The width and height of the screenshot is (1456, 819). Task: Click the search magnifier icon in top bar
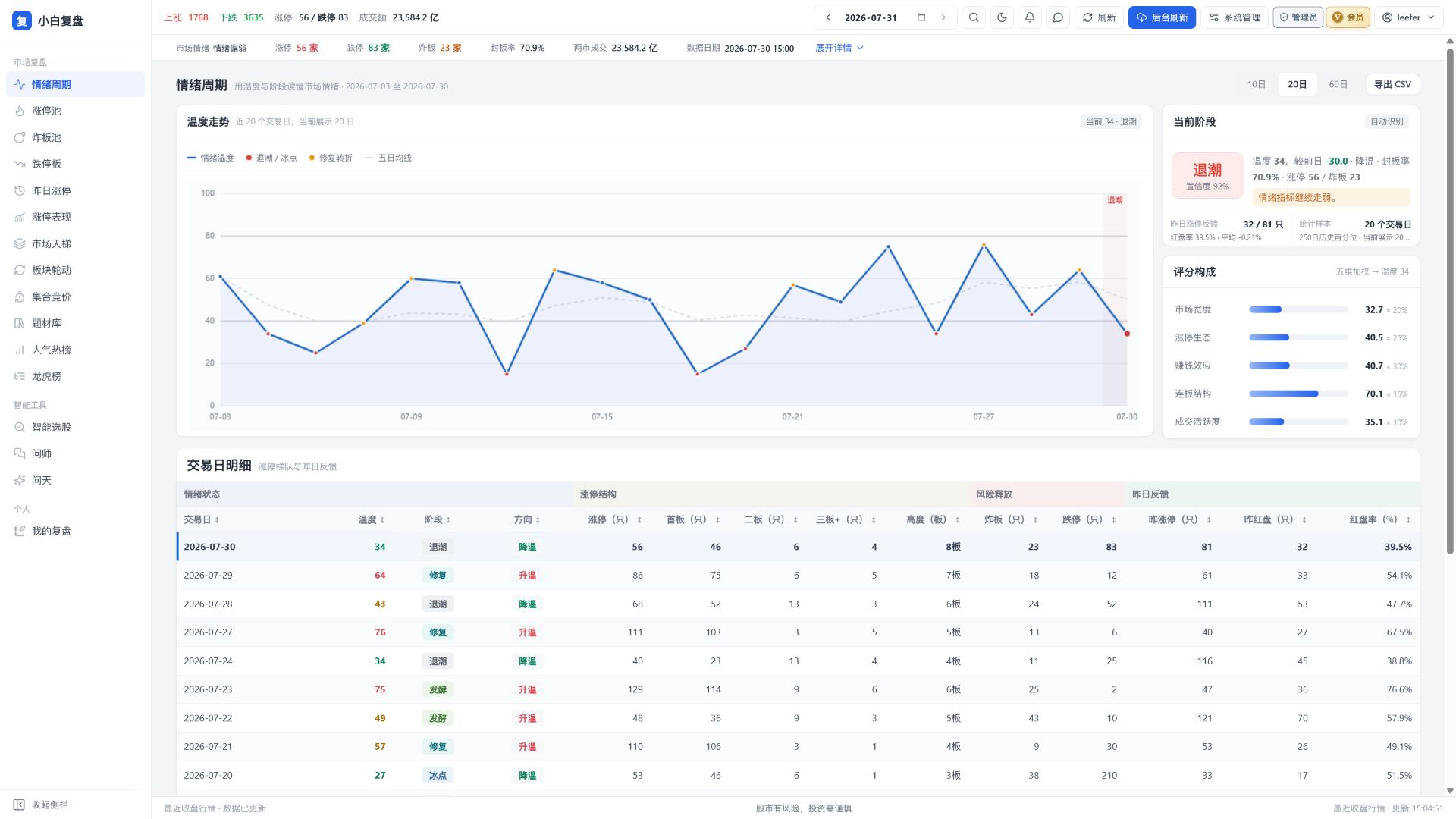click(x=974, y=17)
